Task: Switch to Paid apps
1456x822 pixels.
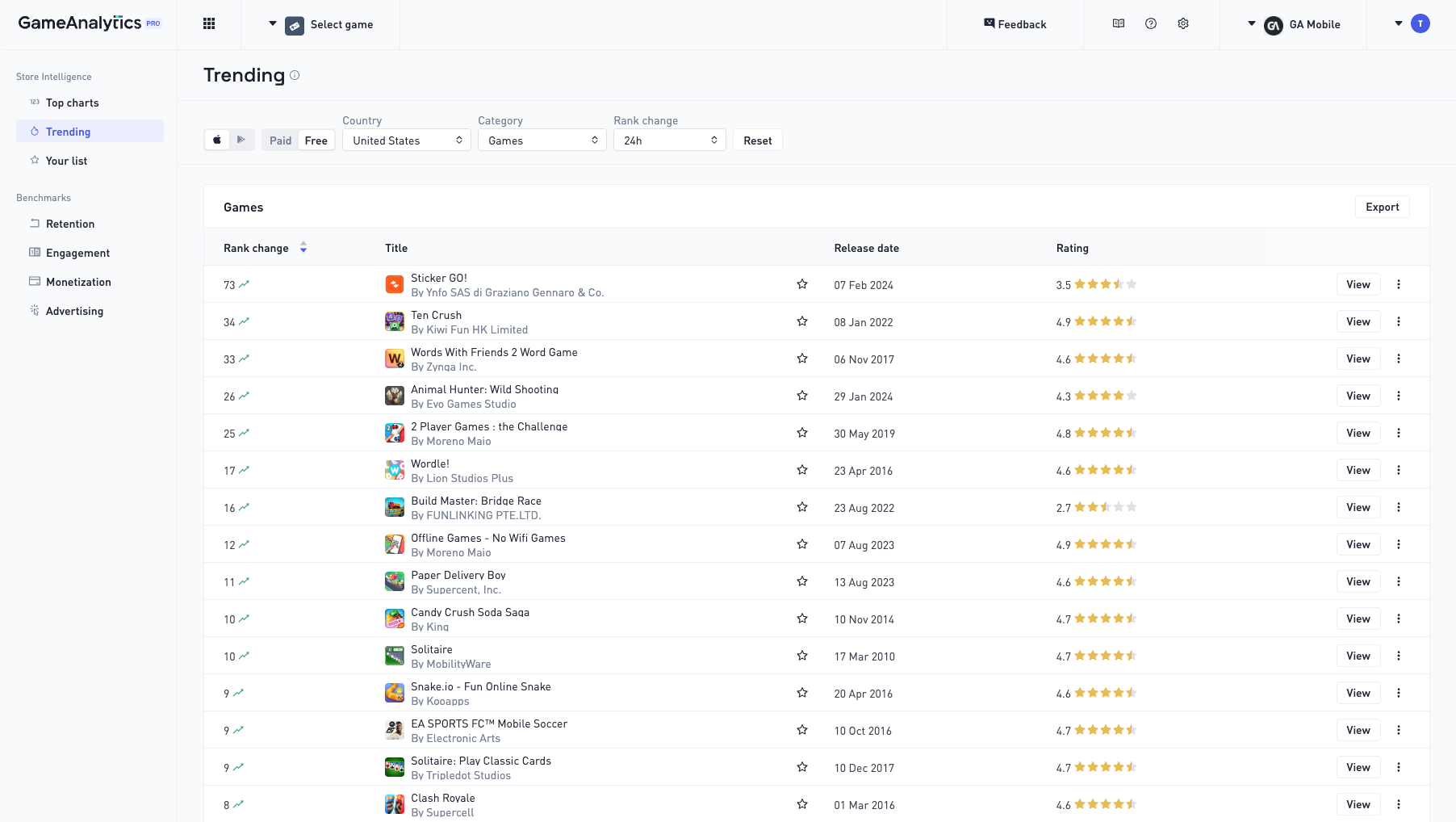Action: click(x=280, y=140)
